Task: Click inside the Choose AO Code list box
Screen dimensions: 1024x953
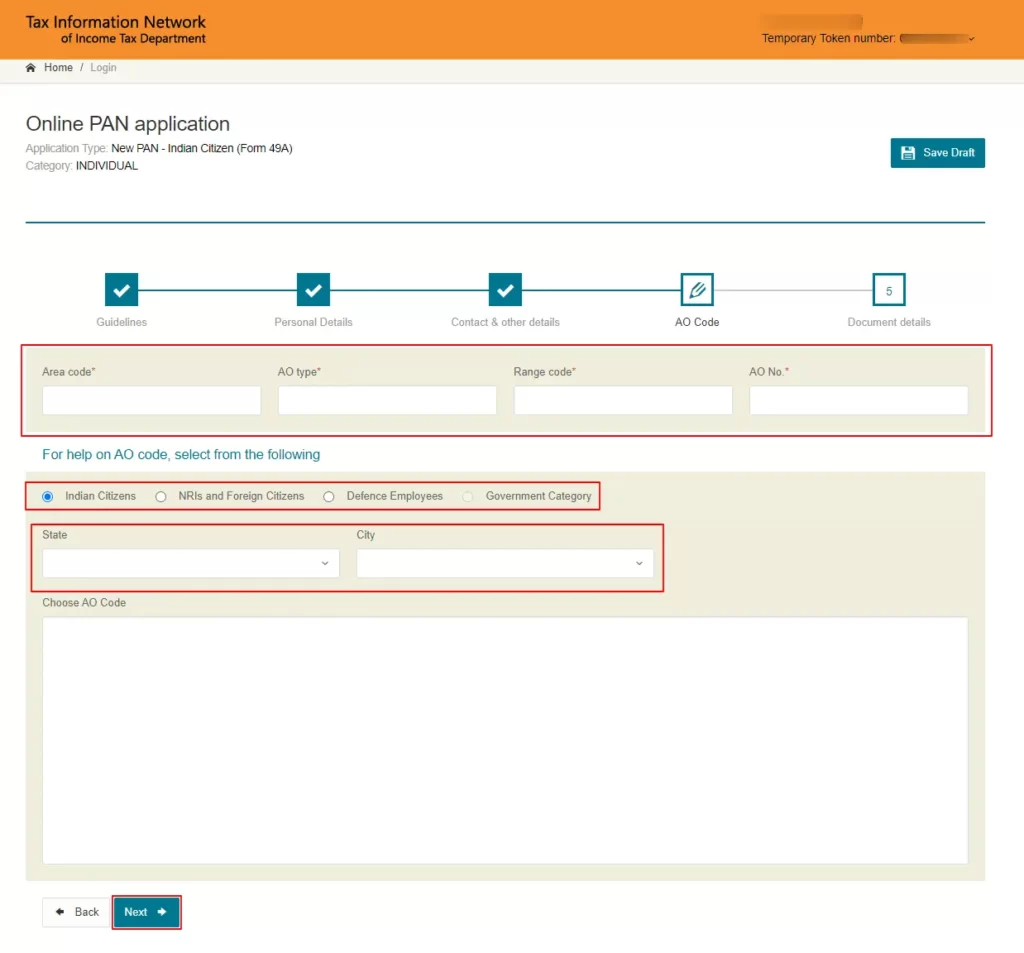Action: point(505,741)
